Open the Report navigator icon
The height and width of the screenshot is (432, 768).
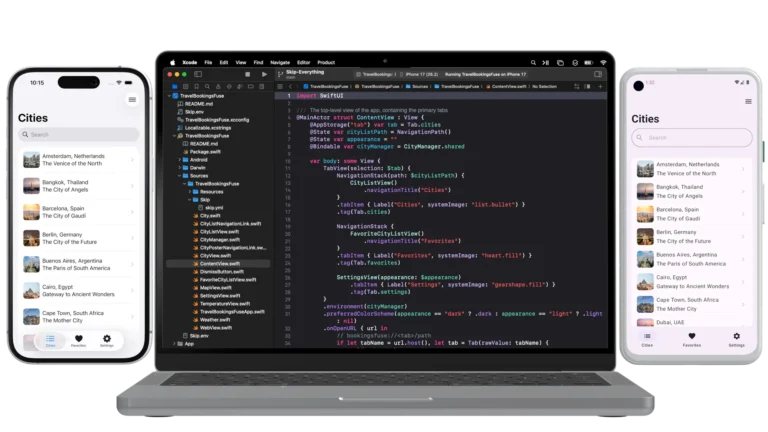pos(262,86)
